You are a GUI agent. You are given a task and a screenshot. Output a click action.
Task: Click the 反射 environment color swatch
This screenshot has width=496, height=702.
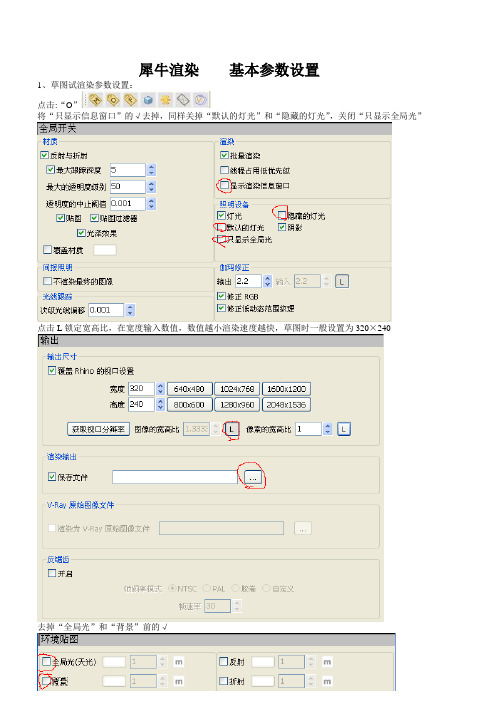point(263,662)
